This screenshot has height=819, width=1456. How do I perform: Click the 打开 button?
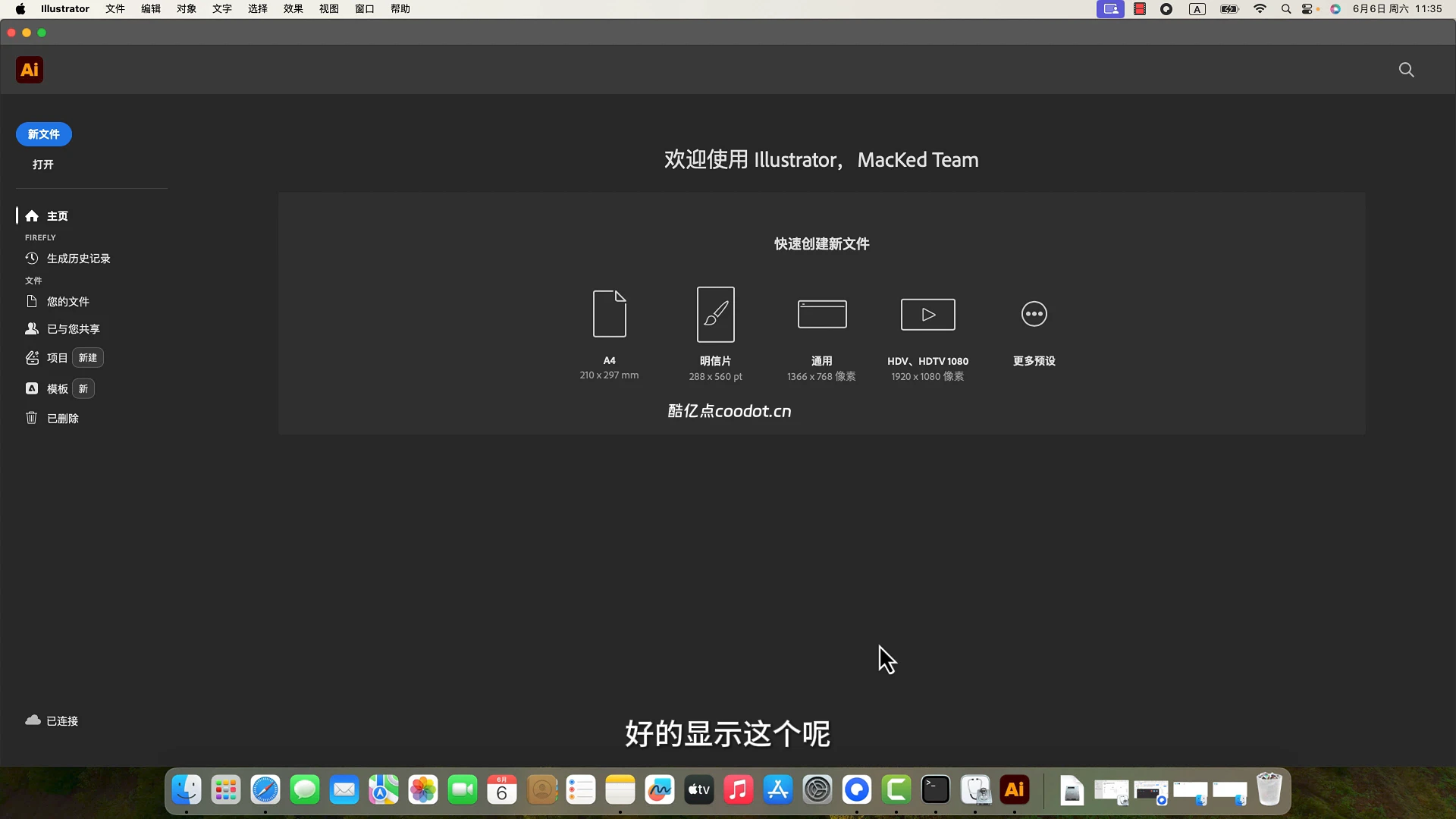(x=43, y=165)
